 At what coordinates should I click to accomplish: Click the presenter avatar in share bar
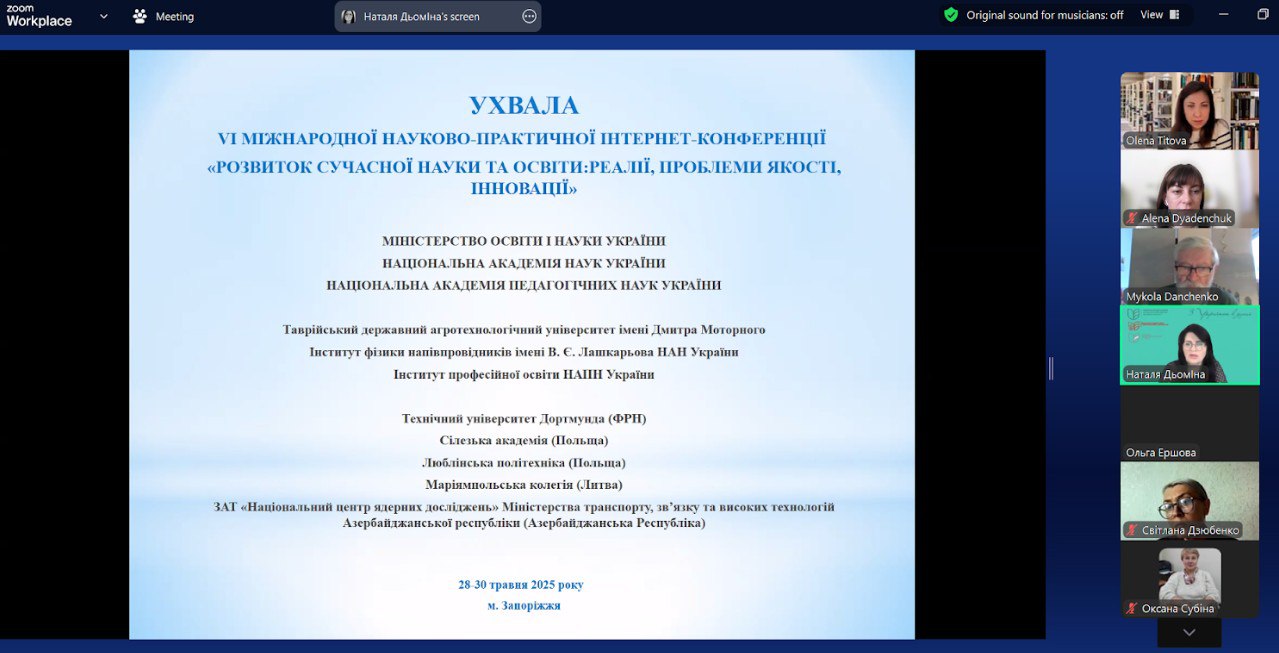point(348,16)
